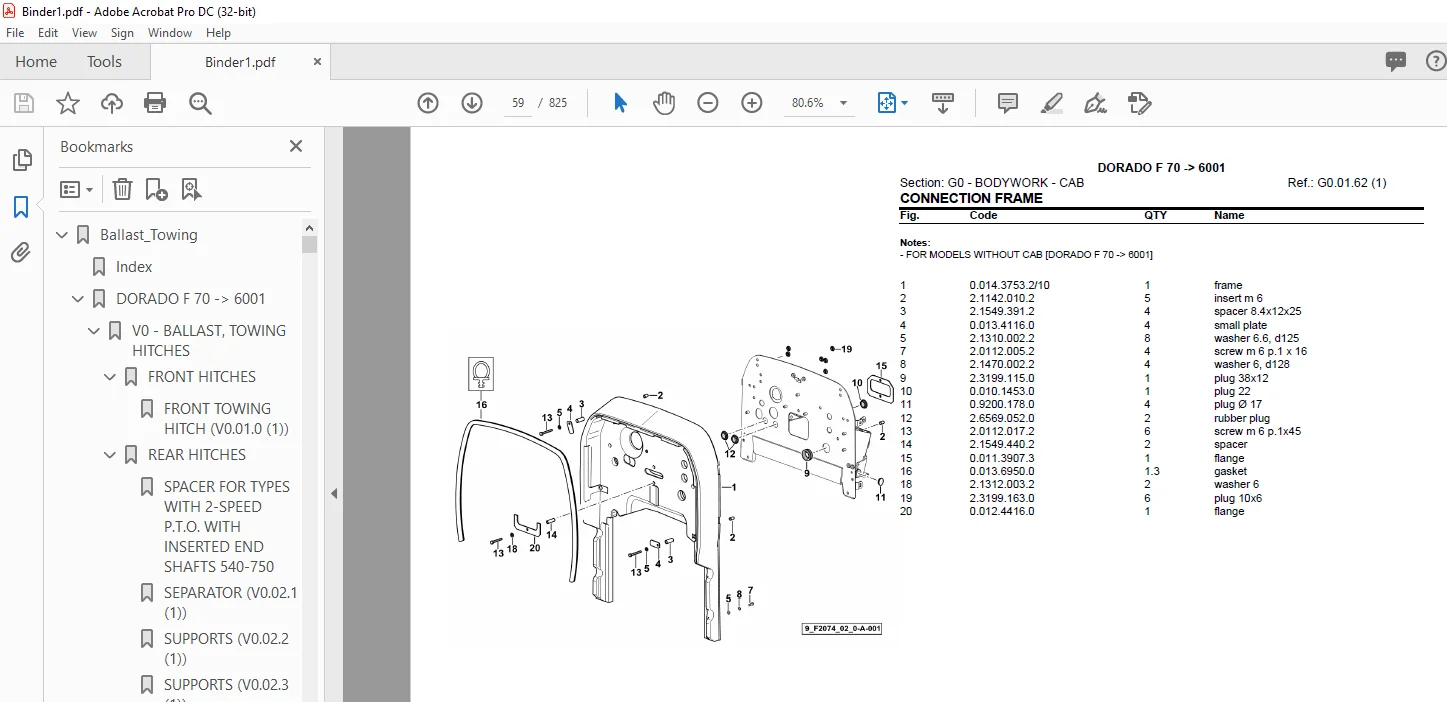Open bookmarks options dropdown menu
Screen dimensions: 1447x702
pos(77,189)
